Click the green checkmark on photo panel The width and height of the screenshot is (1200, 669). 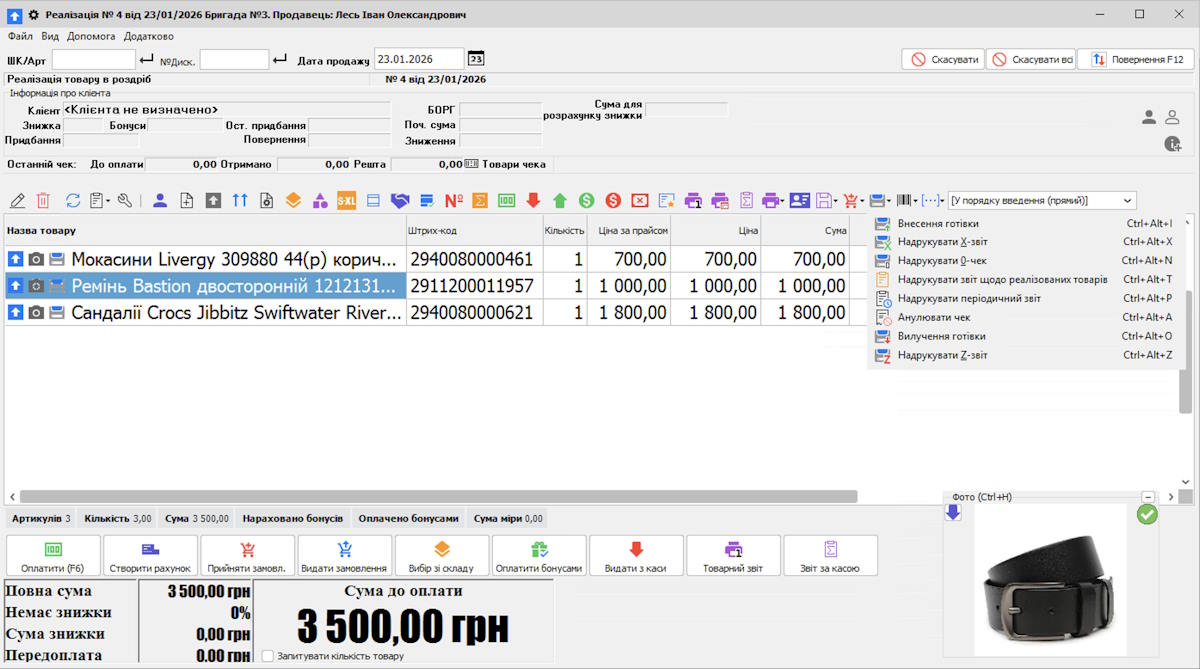[1147, 514]
